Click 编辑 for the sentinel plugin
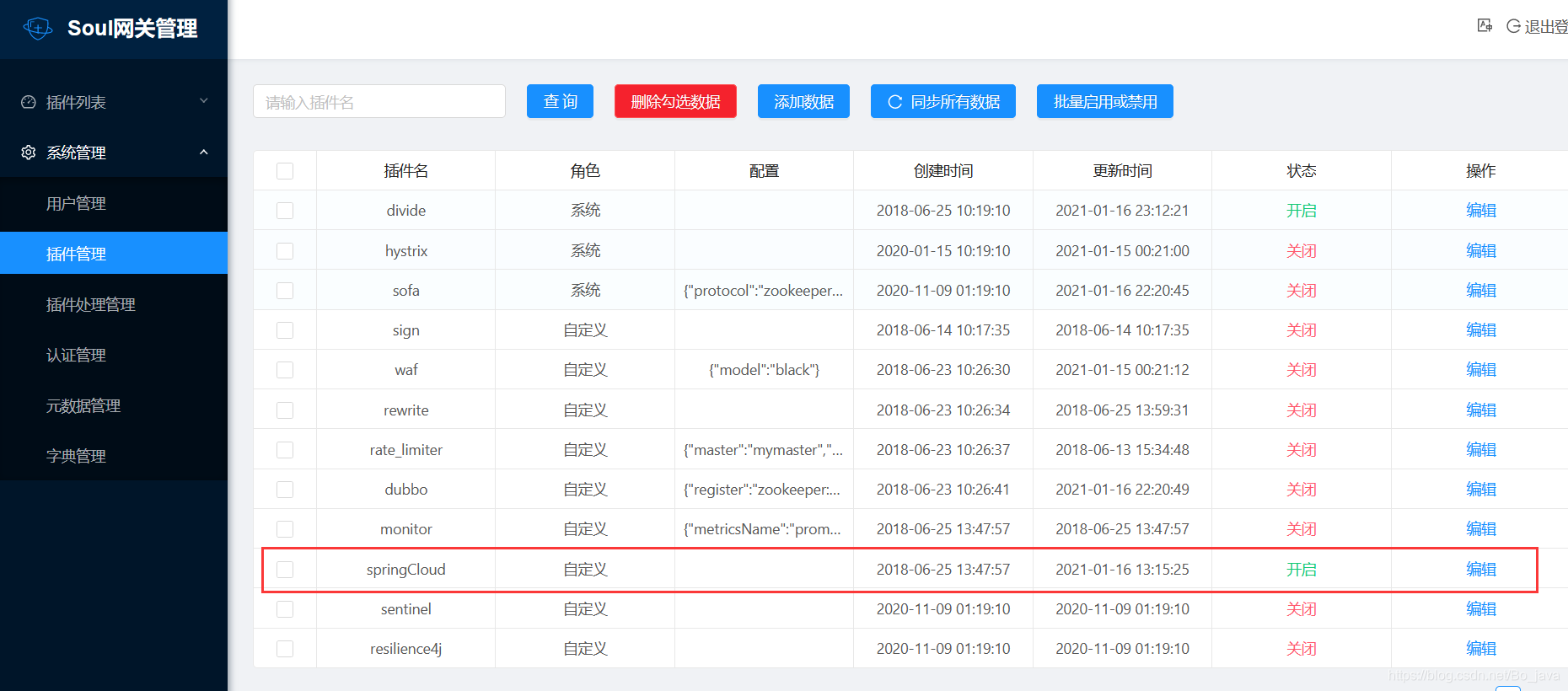Viewport: 1568px width, 691px height. click(x=1481, y=609)
